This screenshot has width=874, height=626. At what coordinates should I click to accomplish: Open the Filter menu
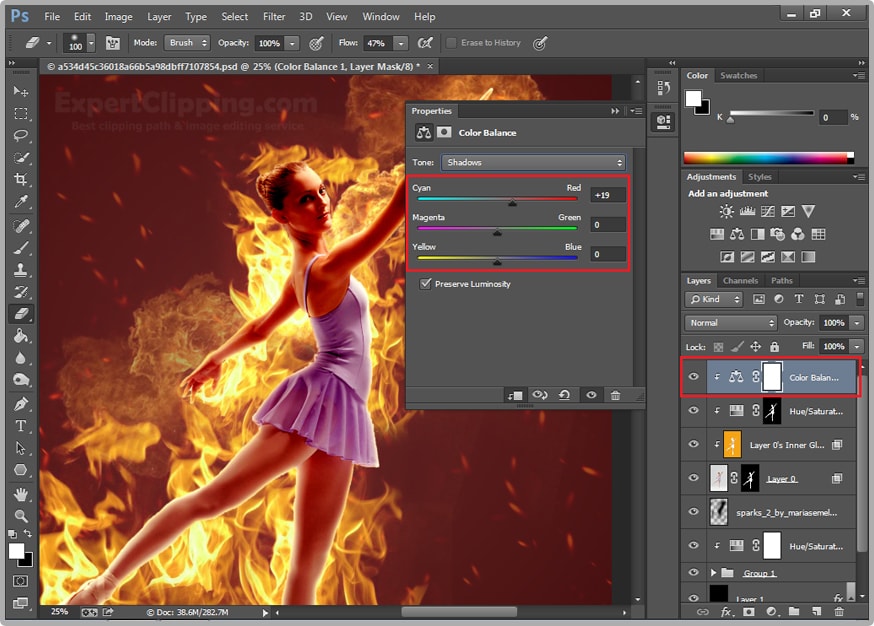coord(273,16)
